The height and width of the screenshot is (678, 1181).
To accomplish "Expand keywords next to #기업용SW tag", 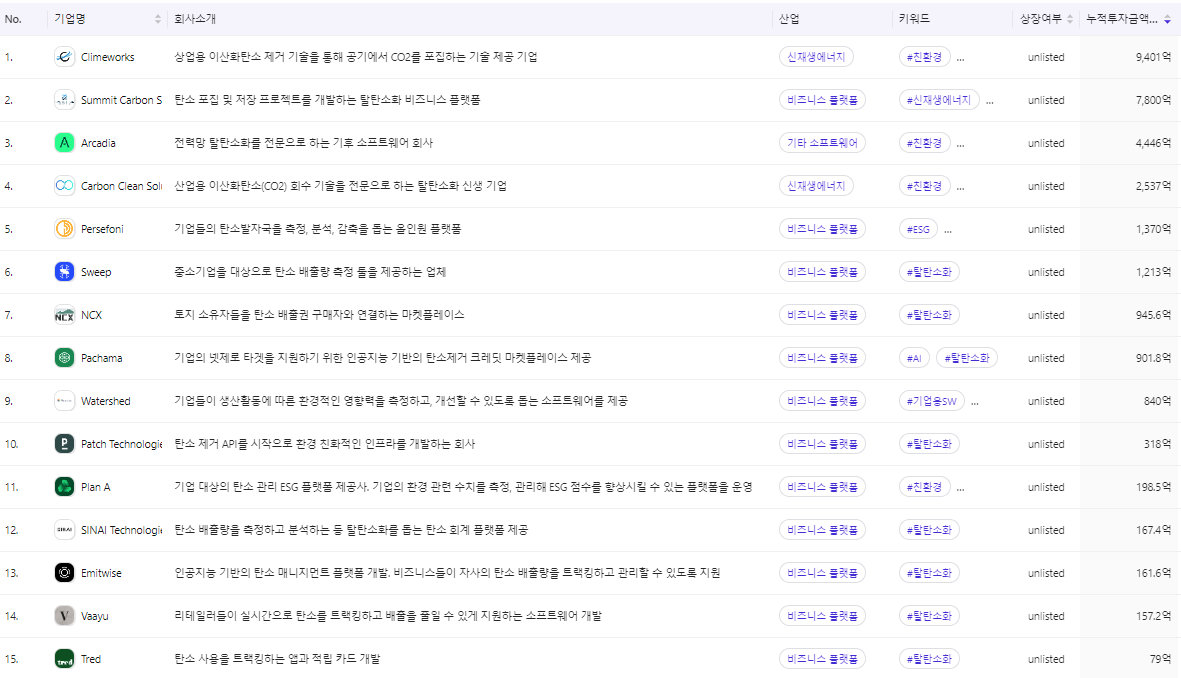I will point(975,402).
